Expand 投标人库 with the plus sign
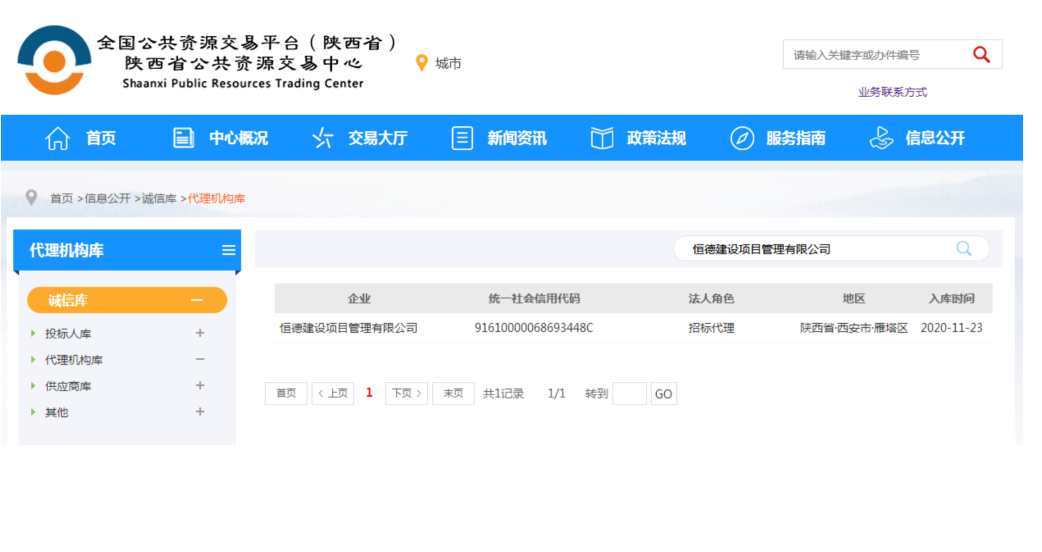Image resolution: width=1042 pixels, height=552 pixels. (x=200, y=333)
